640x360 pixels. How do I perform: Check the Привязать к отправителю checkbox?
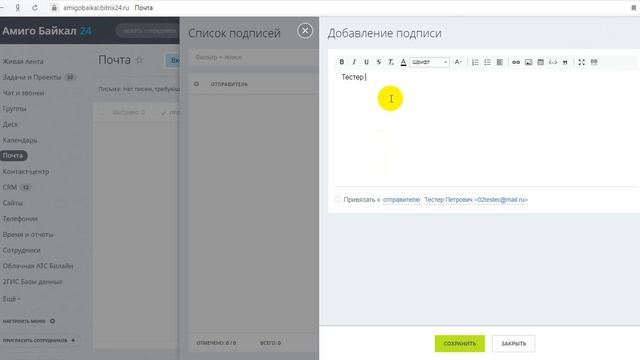click(338, 199)
